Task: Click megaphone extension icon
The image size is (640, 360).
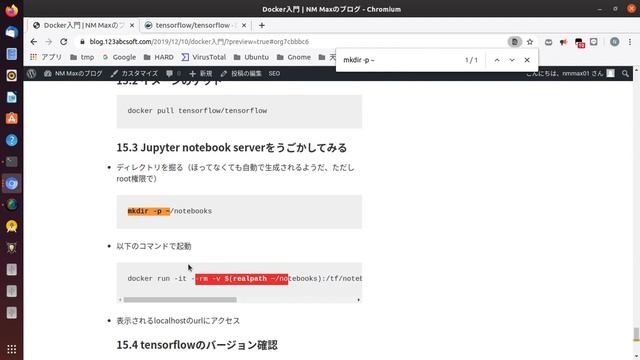Action: (564, 42)
